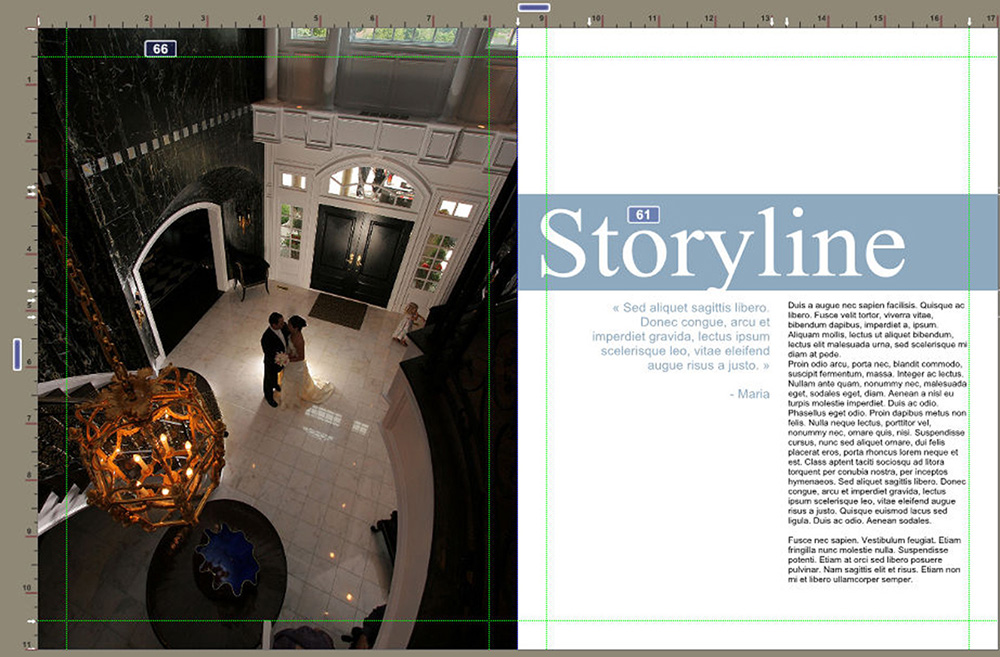Click the blue handle beside the left ruler
1000x657 pixels.
coord(17,354)
